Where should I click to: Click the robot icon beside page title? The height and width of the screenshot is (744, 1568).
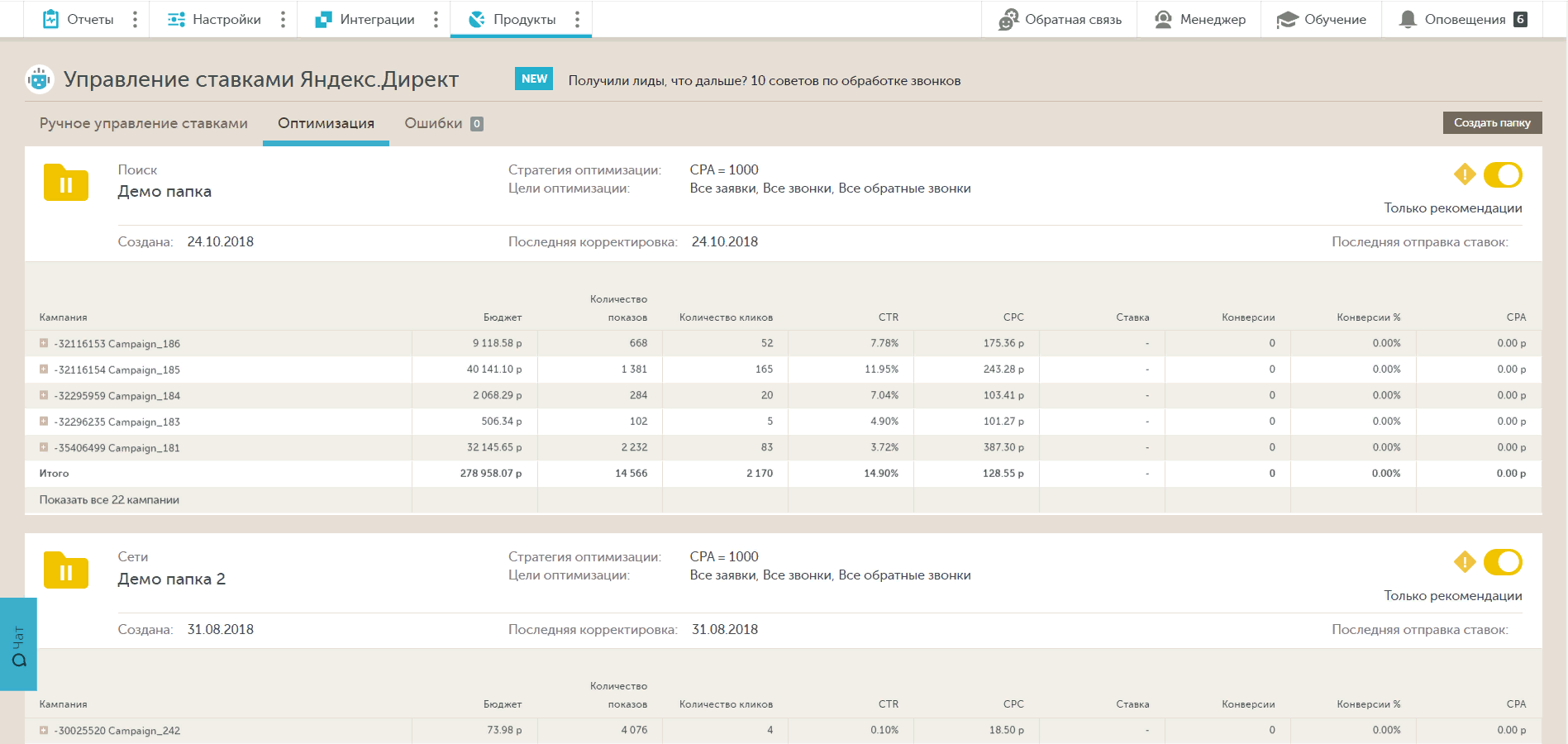[x=39, y=79]
